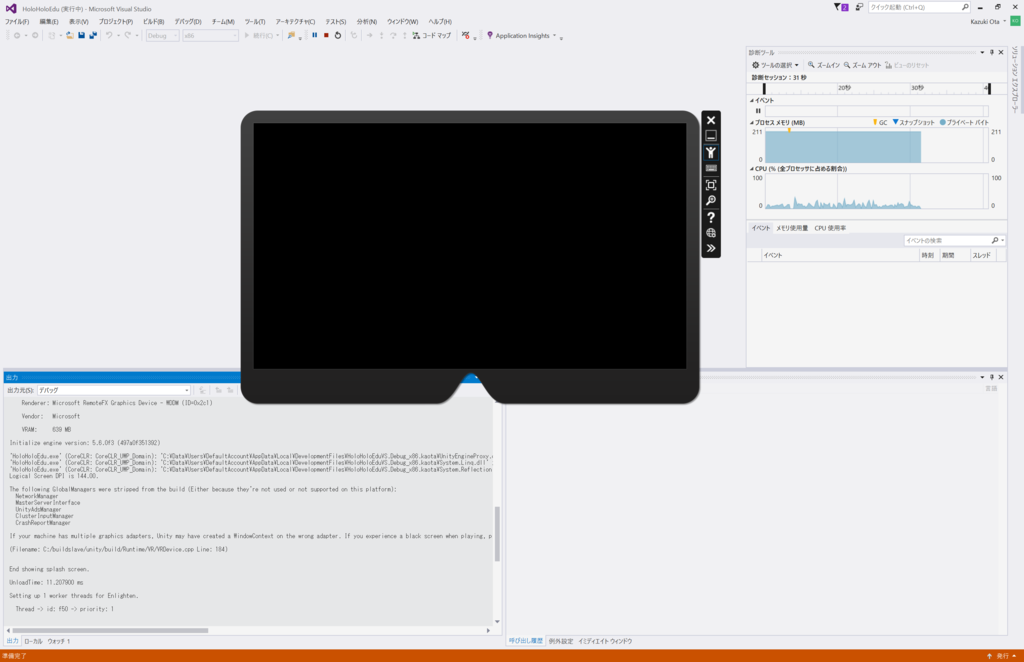1024x662 pixels.
Task: Open emulator help via the question mark icon
Action: pos(711,217)
